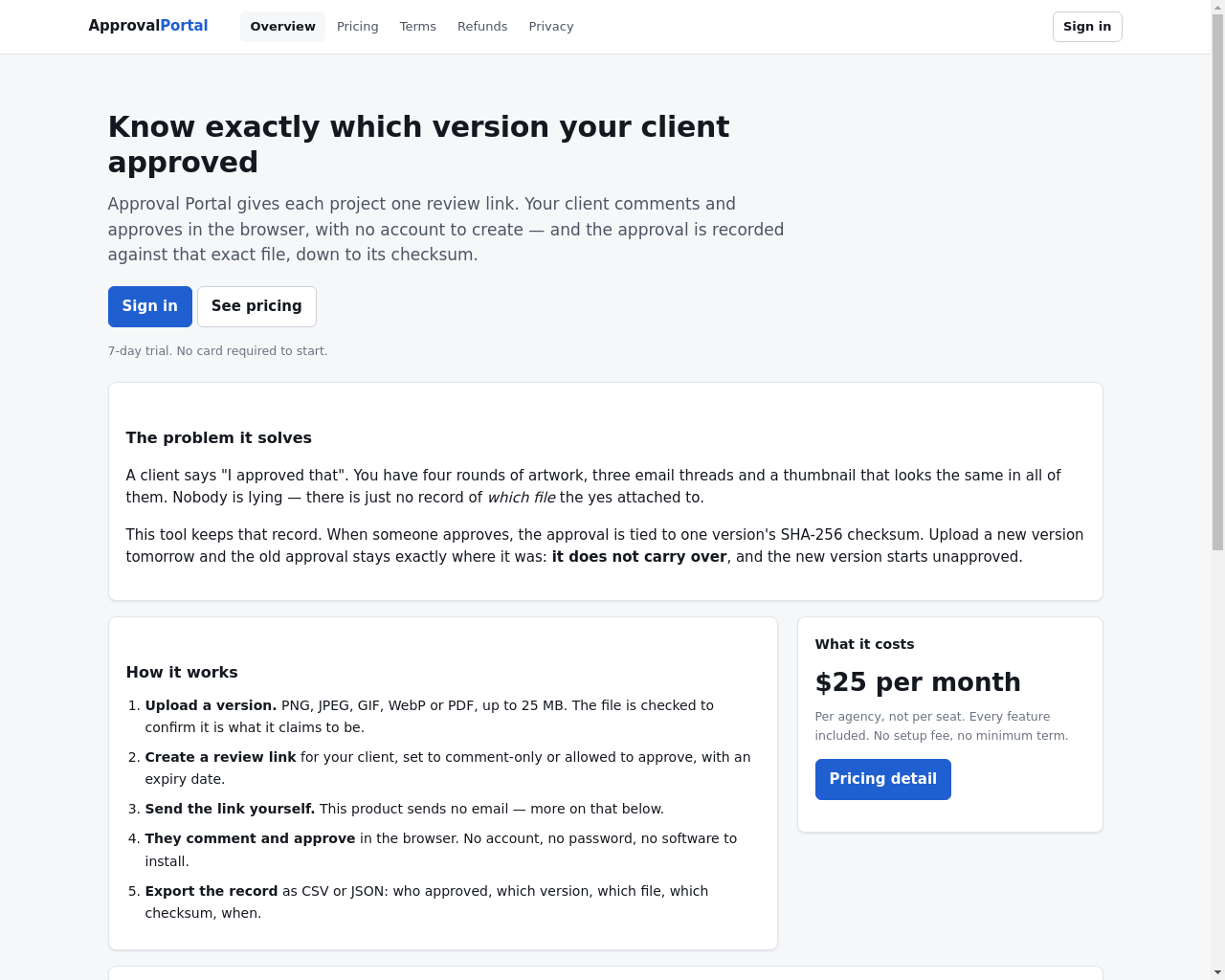1225x980 pixels.
Task: Click the See pricing button
Action: click(256, 306)
